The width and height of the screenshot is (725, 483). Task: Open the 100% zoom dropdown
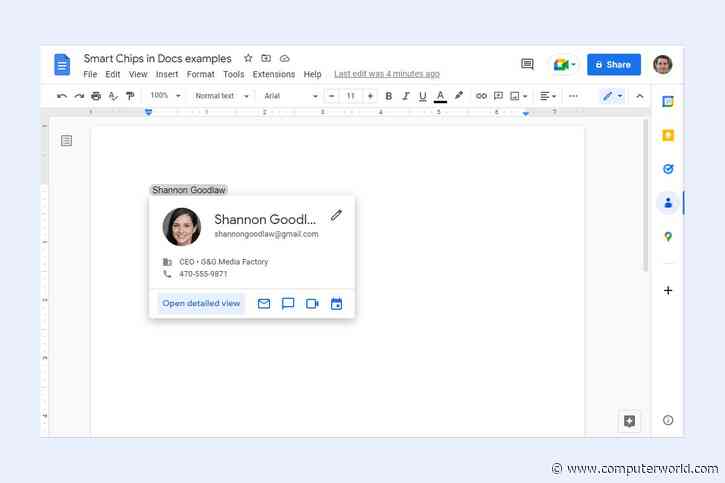coord(165,96)
